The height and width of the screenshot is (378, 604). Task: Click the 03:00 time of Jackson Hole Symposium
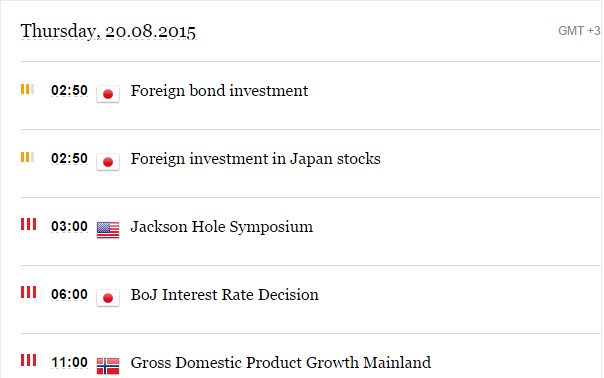69,227
